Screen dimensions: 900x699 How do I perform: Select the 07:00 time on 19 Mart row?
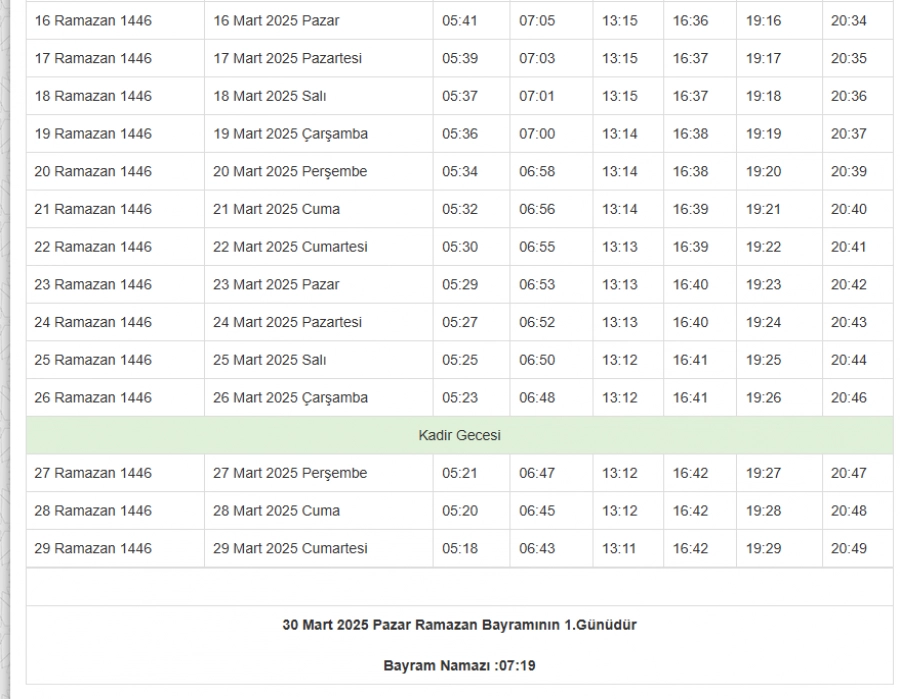pos(537,134)
